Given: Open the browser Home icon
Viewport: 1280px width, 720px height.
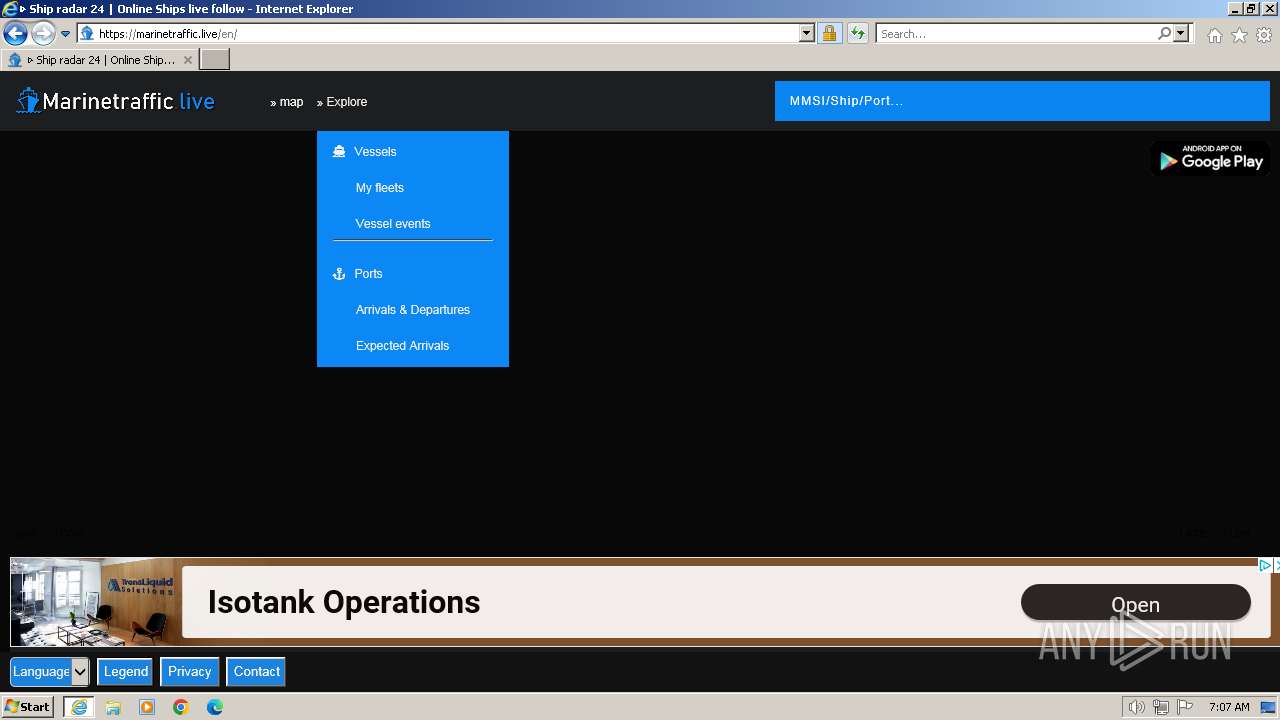Looking at the screenshot, I should coord(1214,35).
